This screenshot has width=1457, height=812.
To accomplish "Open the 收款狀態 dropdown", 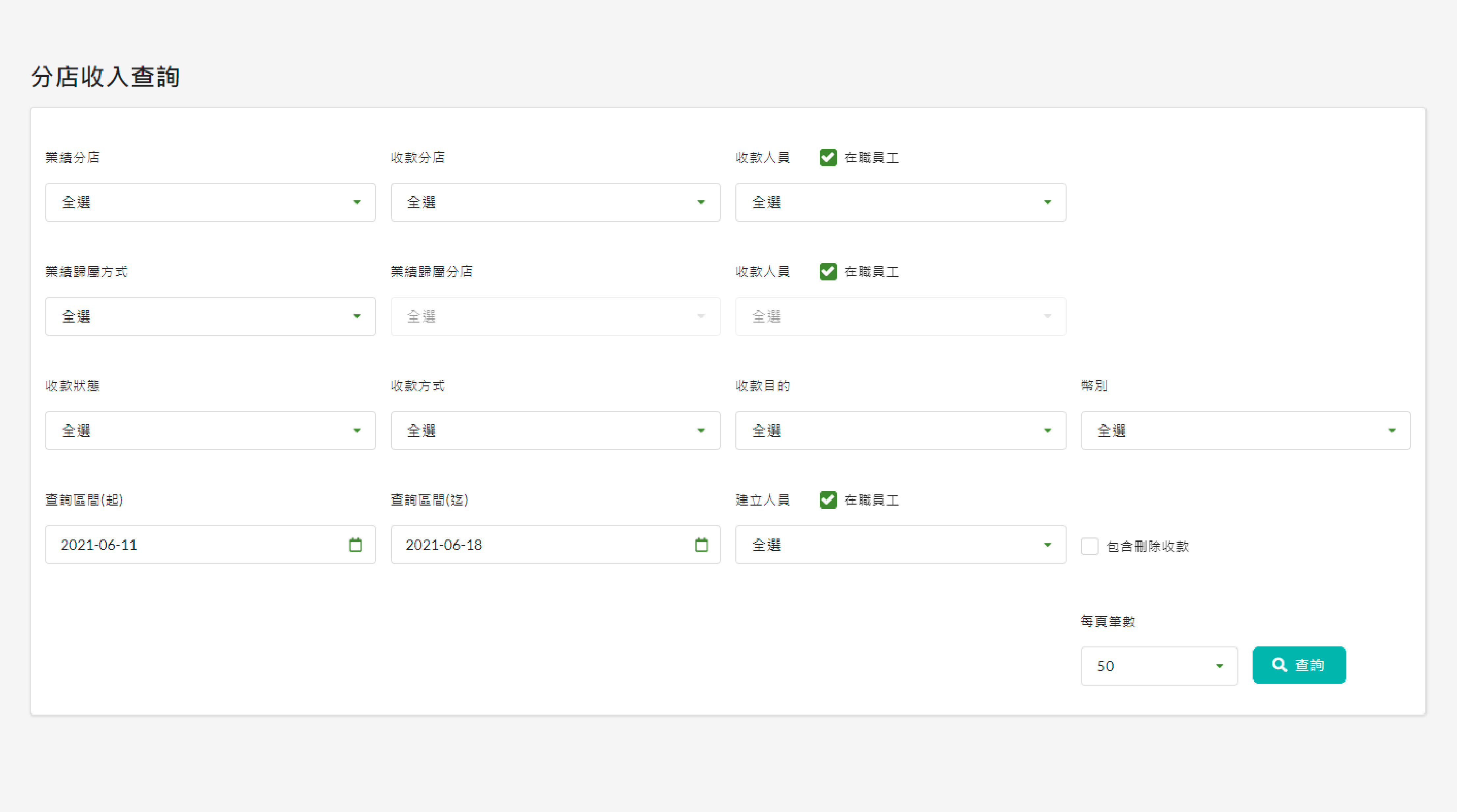I will point(210,431).
